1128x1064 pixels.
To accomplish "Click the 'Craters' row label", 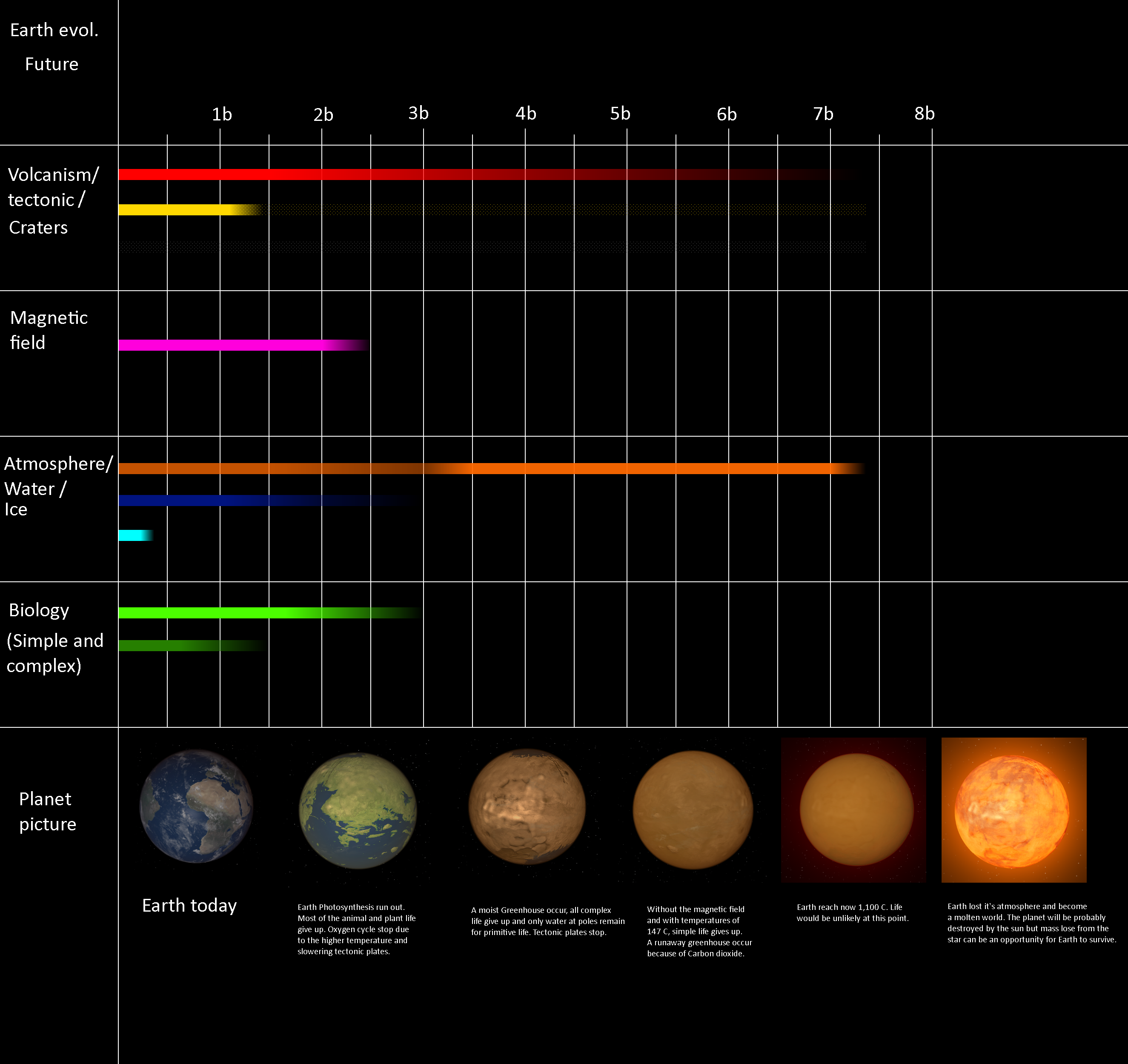I will (39, 228).
